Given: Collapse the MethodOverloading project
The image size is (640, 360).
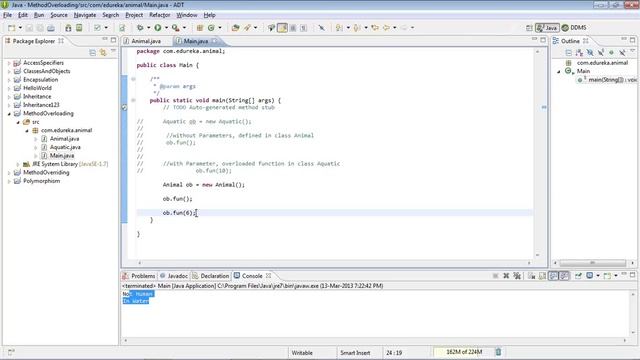Looking at the screenshot, I should click(9, 114).
